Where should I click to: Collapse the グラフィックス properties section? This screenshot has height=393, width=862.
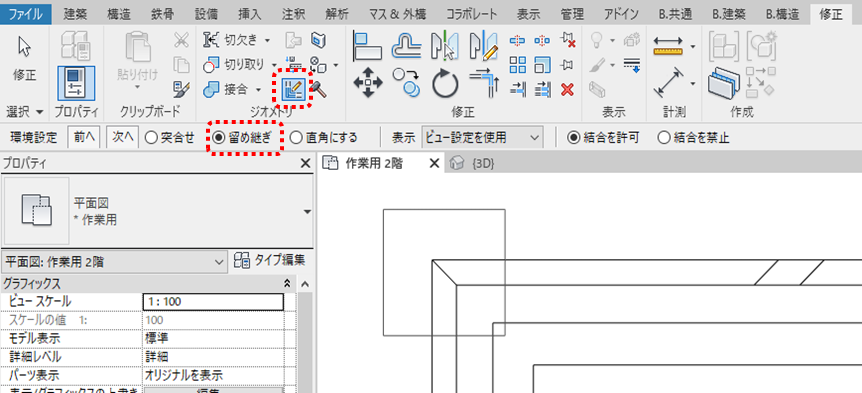coord(286,284)
